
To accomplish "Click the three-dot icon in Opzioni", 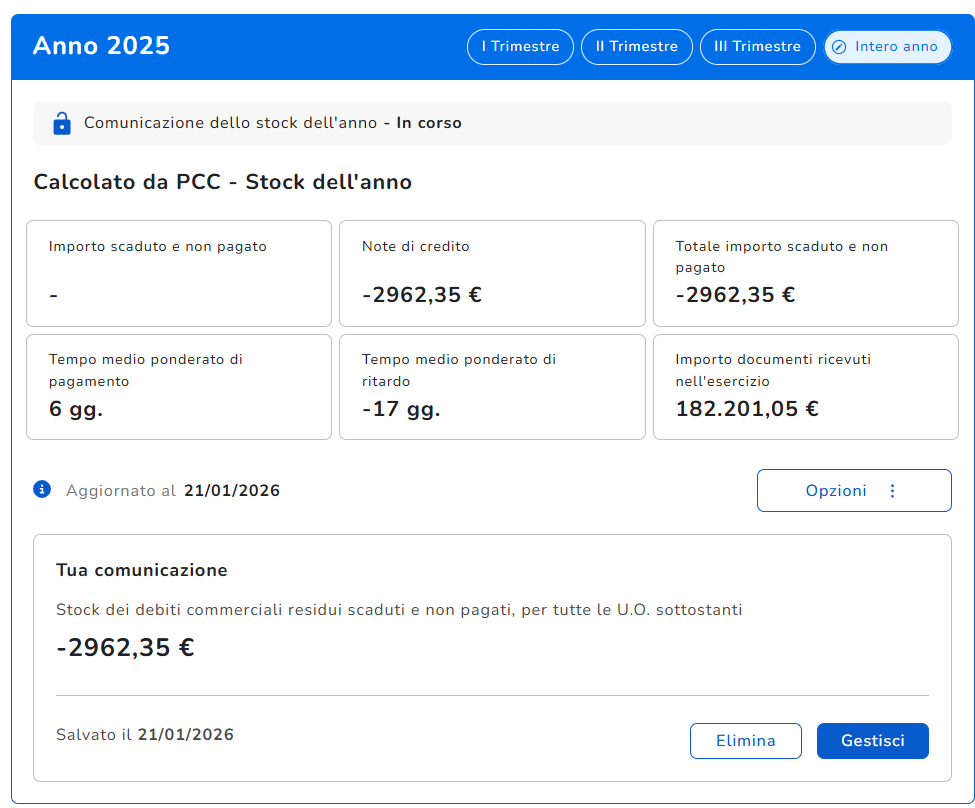I will [892, 491].
